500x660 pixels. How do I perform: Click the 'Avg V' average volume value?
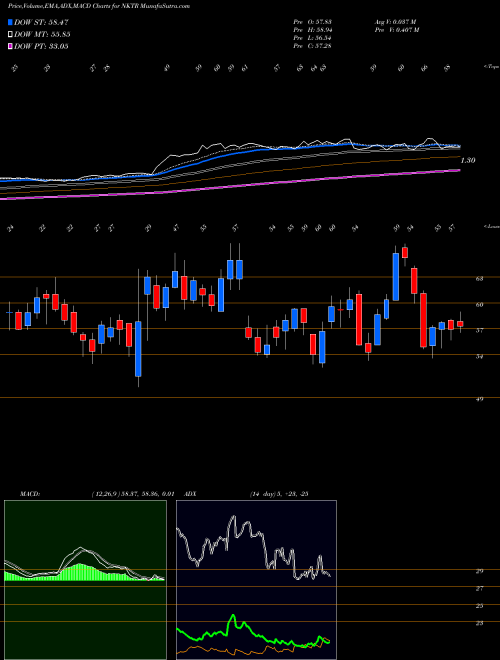pyautogui.click(x=396, y=22)
